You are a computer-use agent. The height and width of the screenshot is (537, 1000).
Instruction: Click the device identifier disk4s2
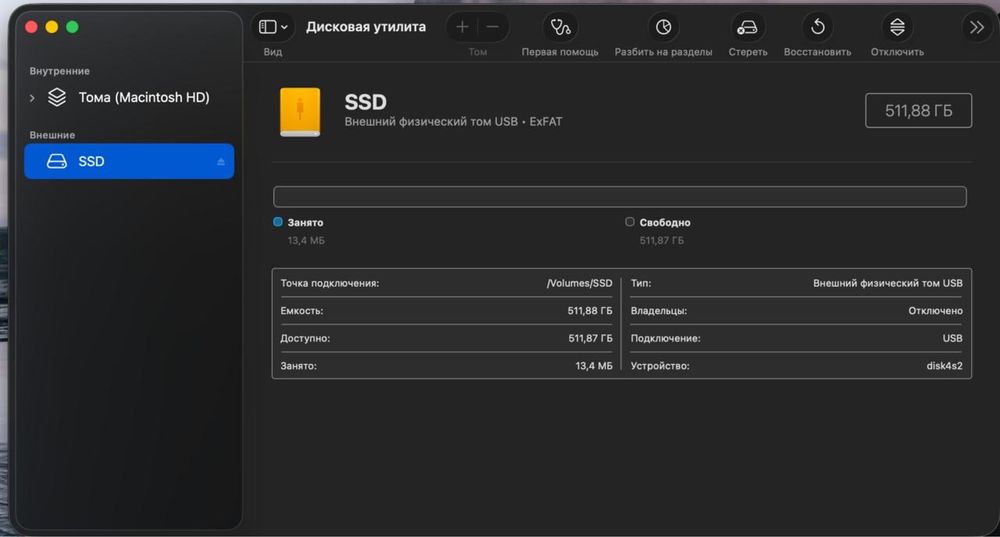coord(945,366)
